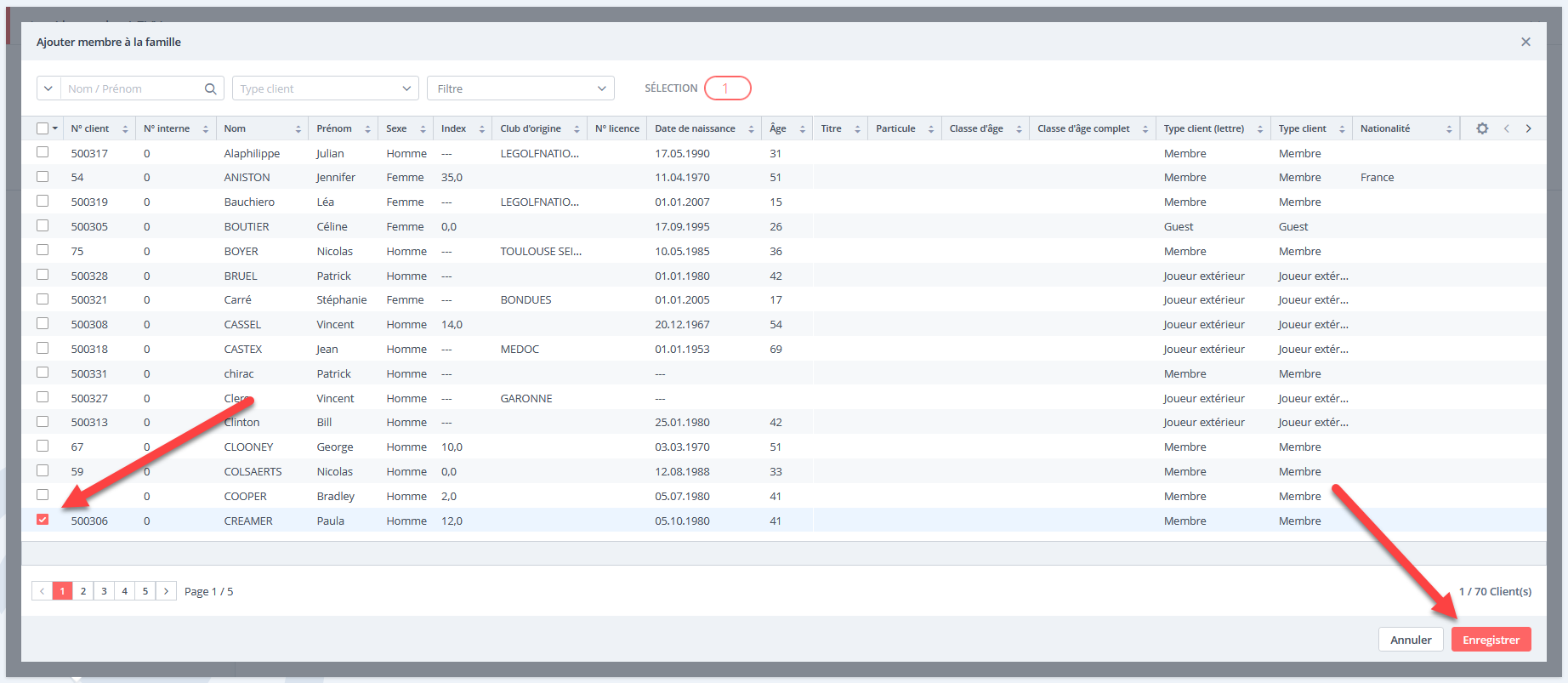Sort by Nom column arrows
The image size is (1568, 683).
pos(298,129)
